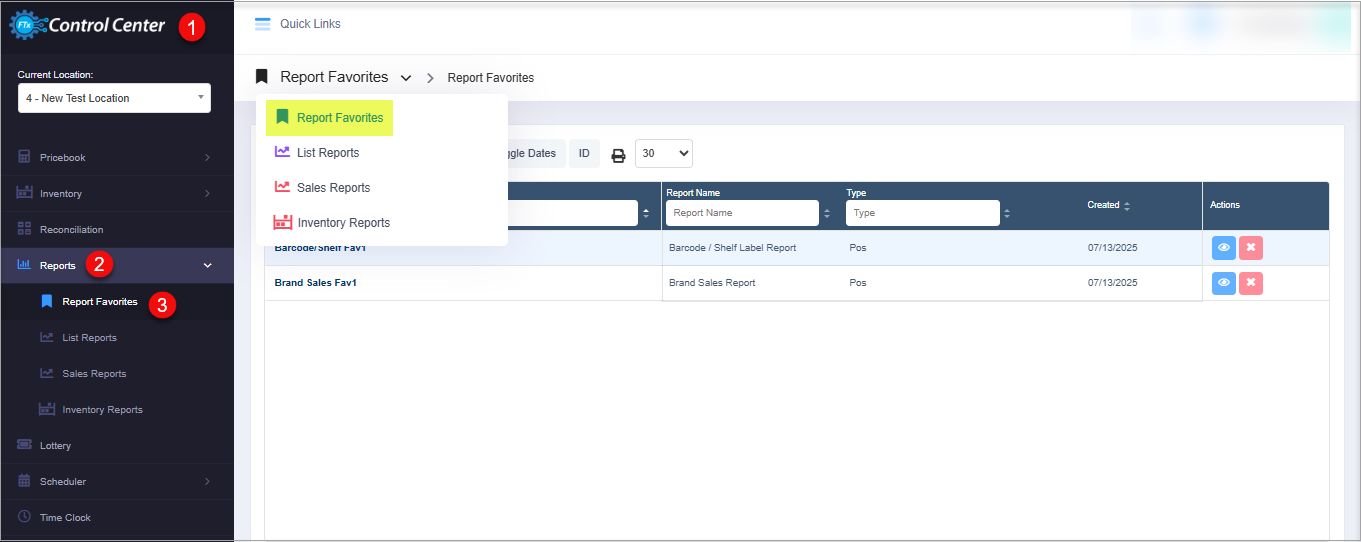
Task: View the Barcode/Shelf Fav1 report with the eye icon
Action: (x=1223, y=248)
